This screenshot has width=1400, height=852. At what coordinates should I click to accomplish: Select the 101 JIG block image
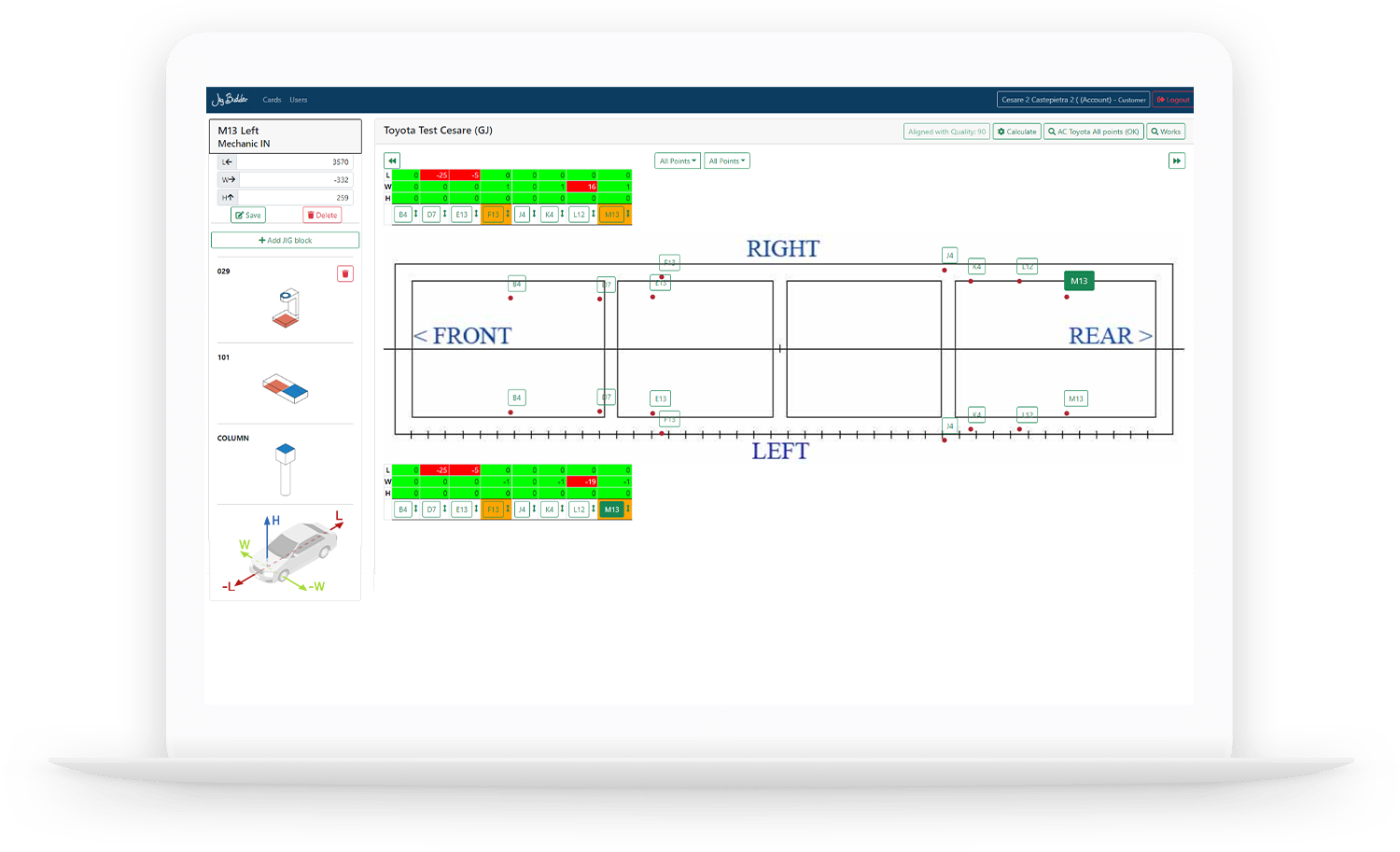tap(286, 387)
